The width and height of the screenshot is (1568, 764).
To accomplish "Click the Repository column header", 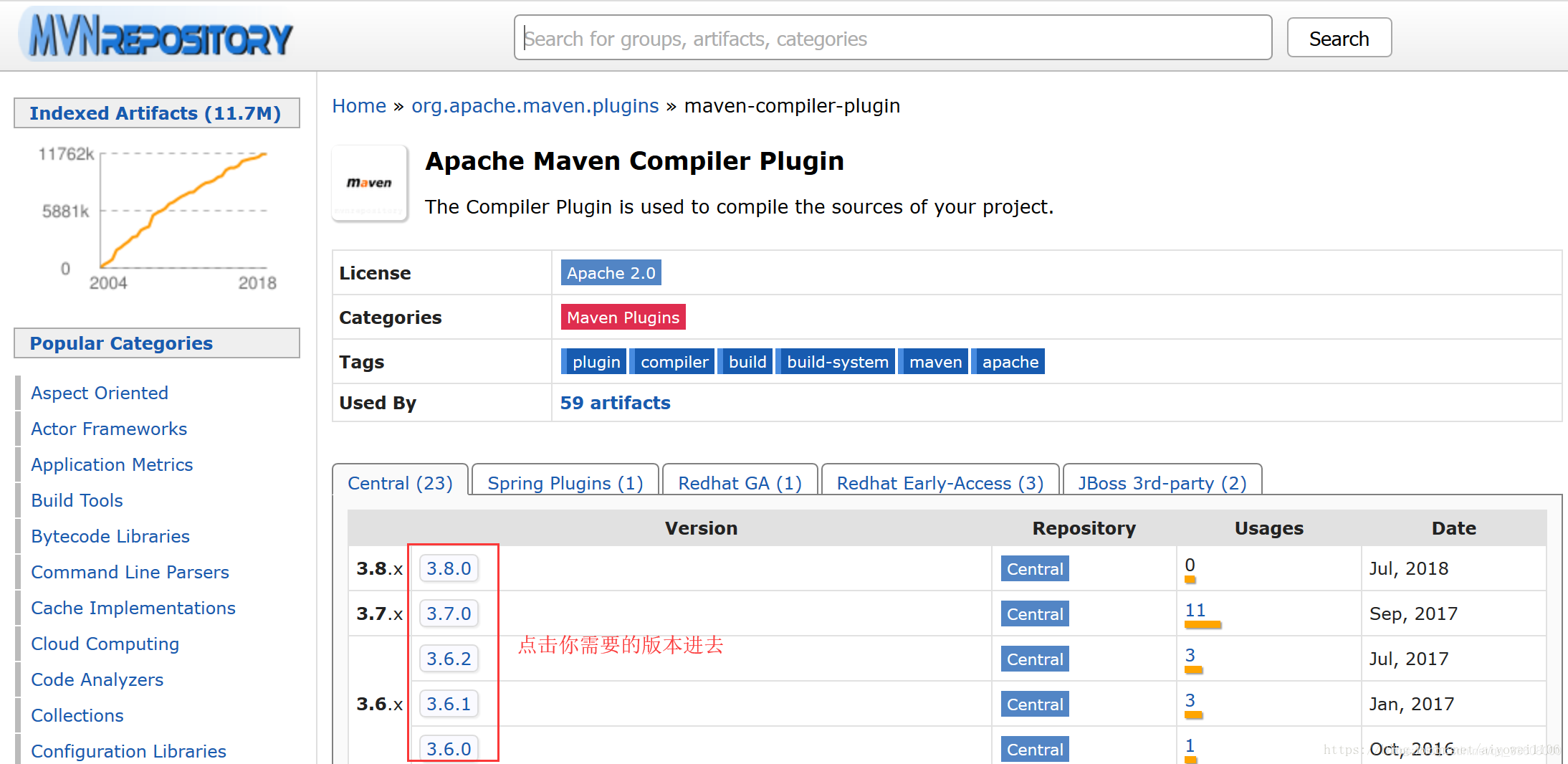I will [1084, 528].
